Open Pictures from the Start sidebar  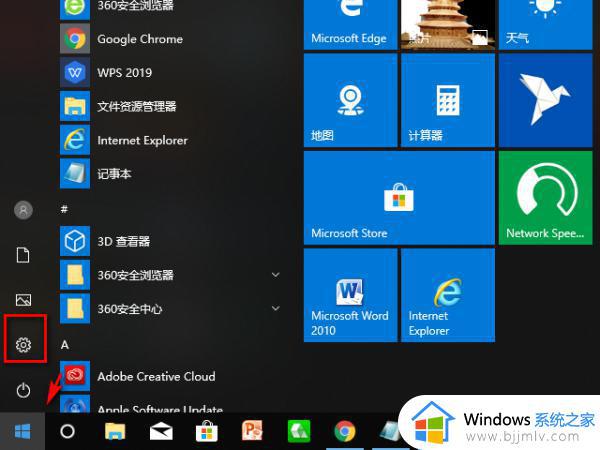click(23, 300)
